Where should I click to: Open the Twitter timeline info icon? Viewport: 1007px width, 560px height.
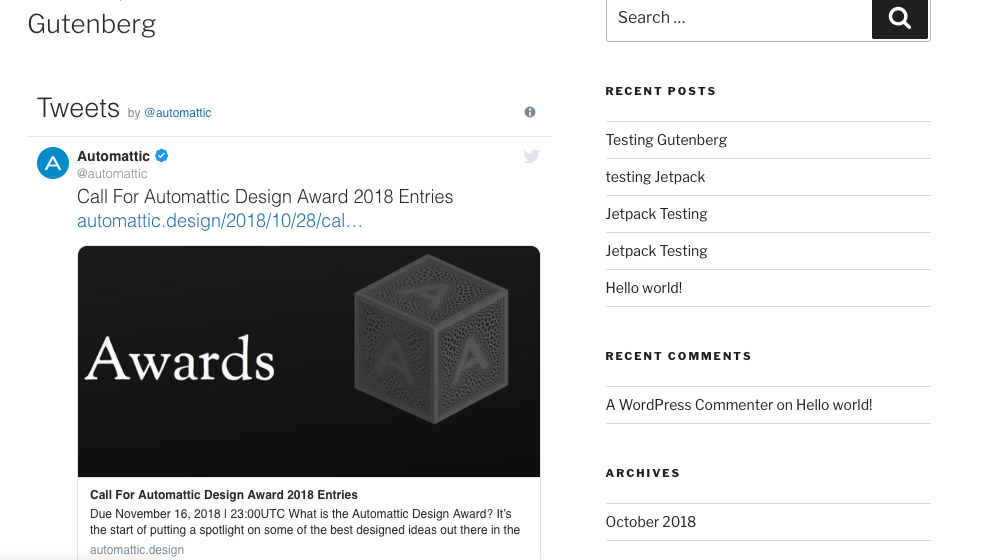[530, 112]
